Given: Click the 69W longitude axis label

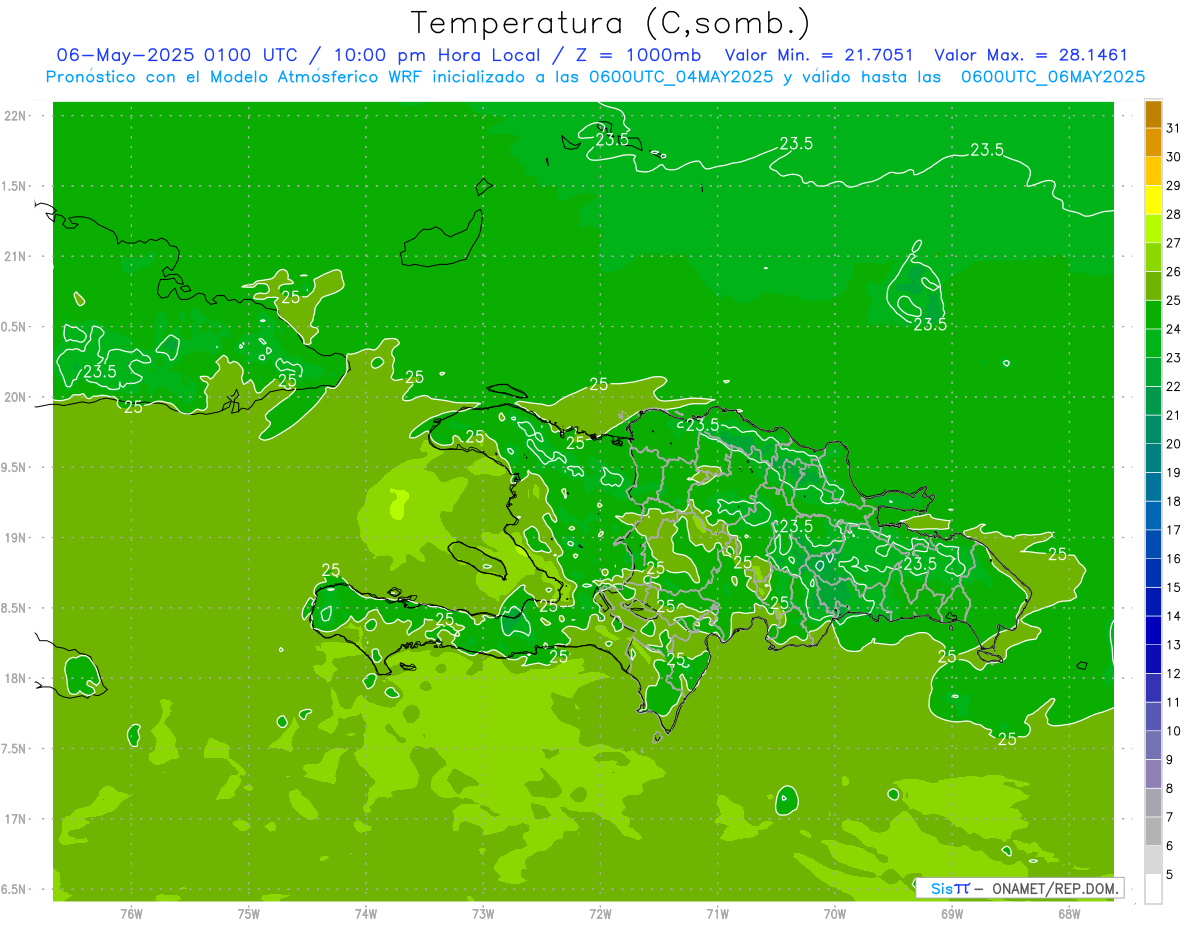Looking at the screenshot, I should (x=952, y=913).
